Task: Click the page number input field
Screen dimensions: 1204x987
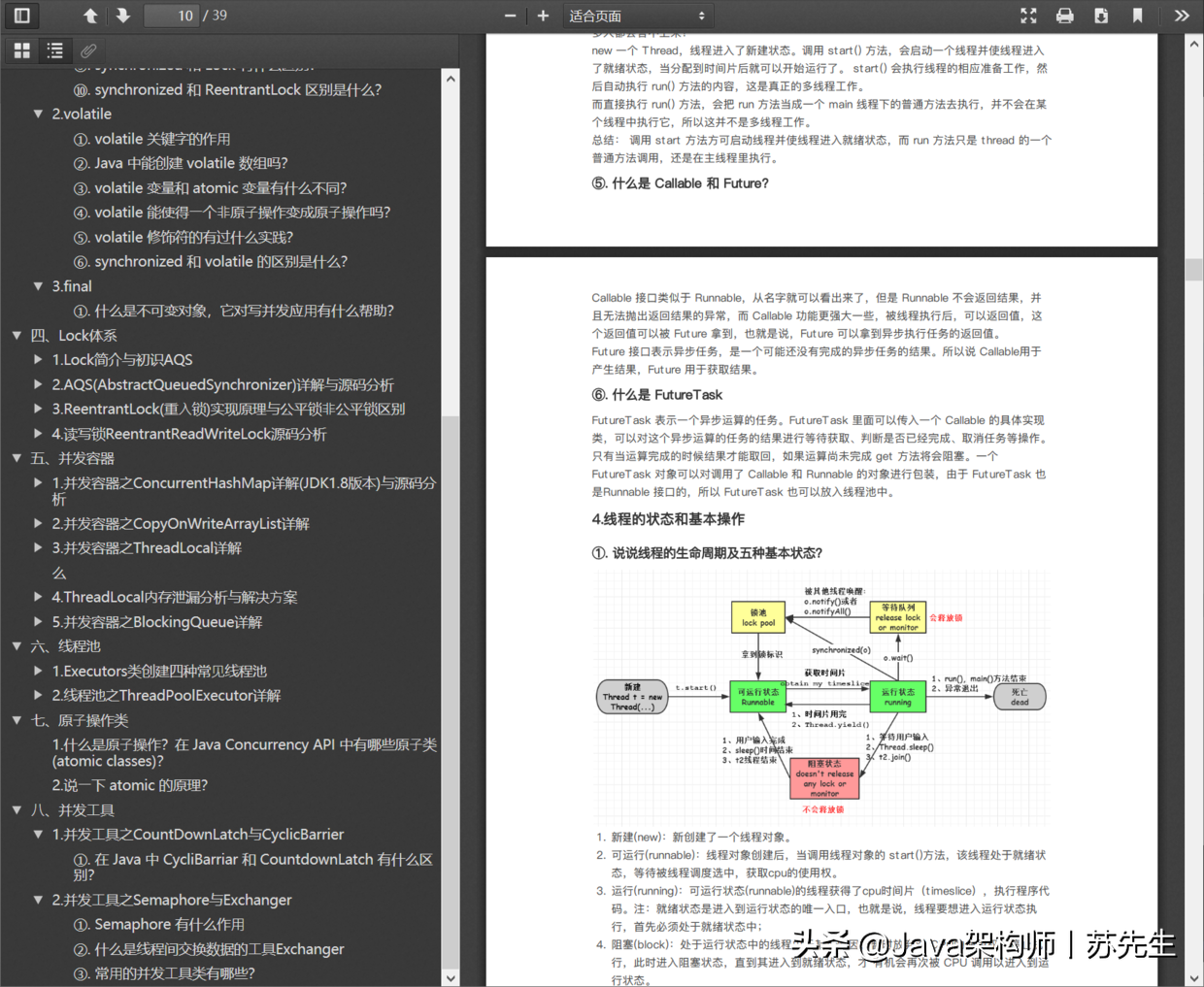Action: click(178, 16)
